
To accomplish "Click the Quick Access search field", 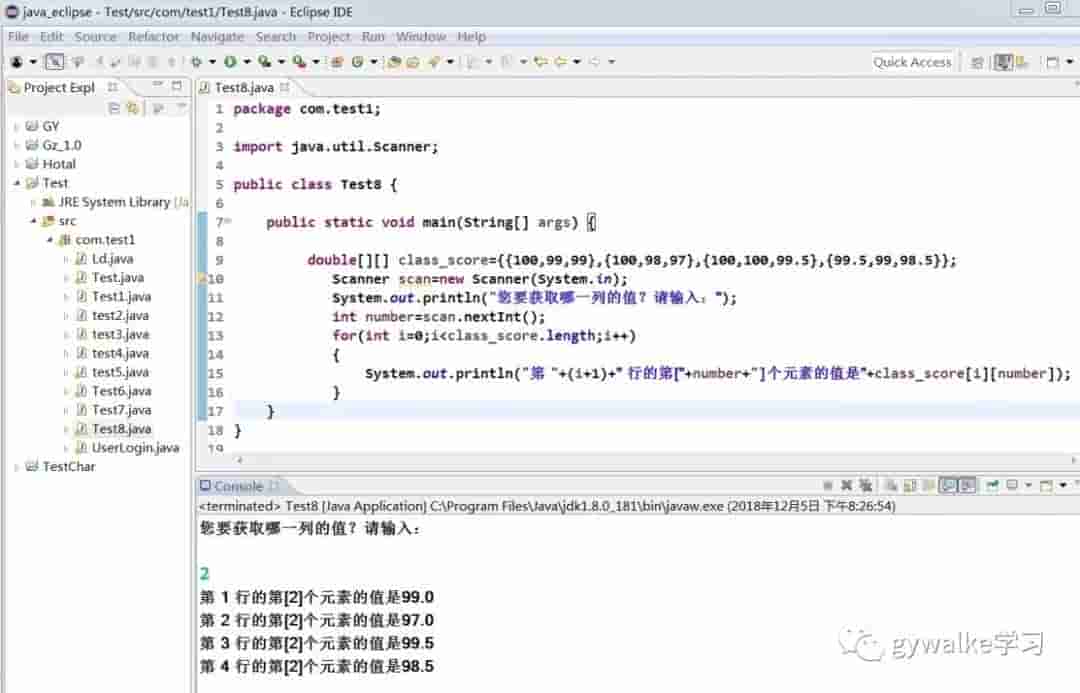I will pyautogui.click(x=912, y=63).
